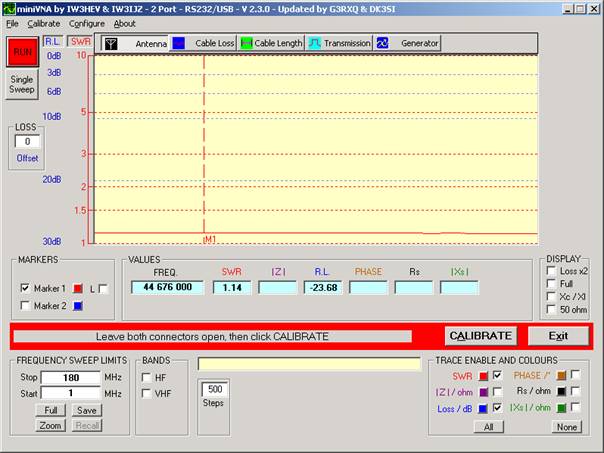Screen dimensions: 604x453
Task: Click the red SWR trace colour swatch
Action: [482, 376]
